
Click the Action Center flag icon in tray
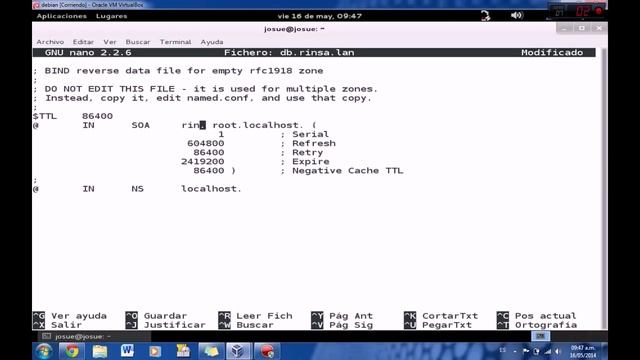point(526,351)
